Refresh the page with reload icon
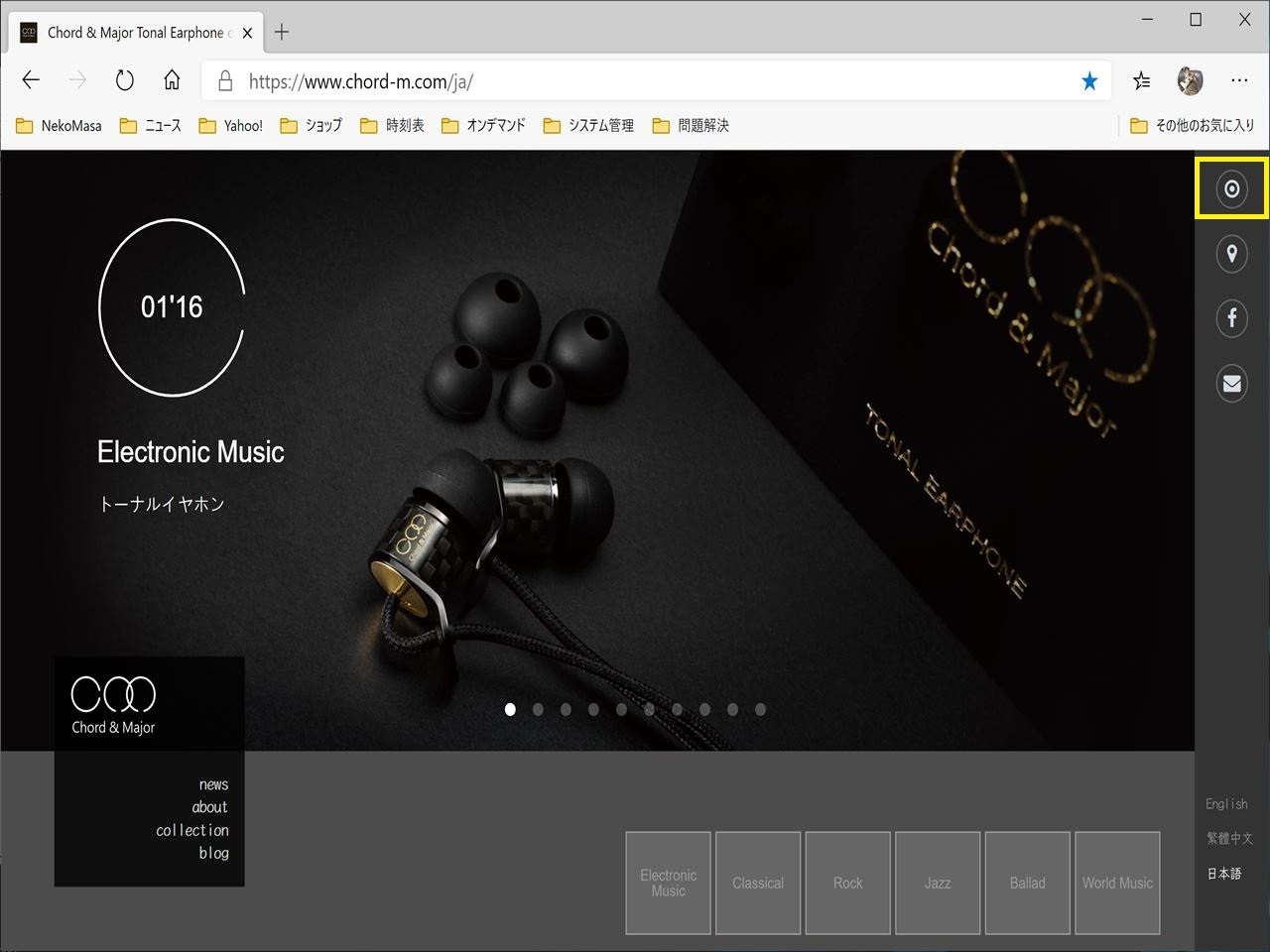 pos(125,80)
